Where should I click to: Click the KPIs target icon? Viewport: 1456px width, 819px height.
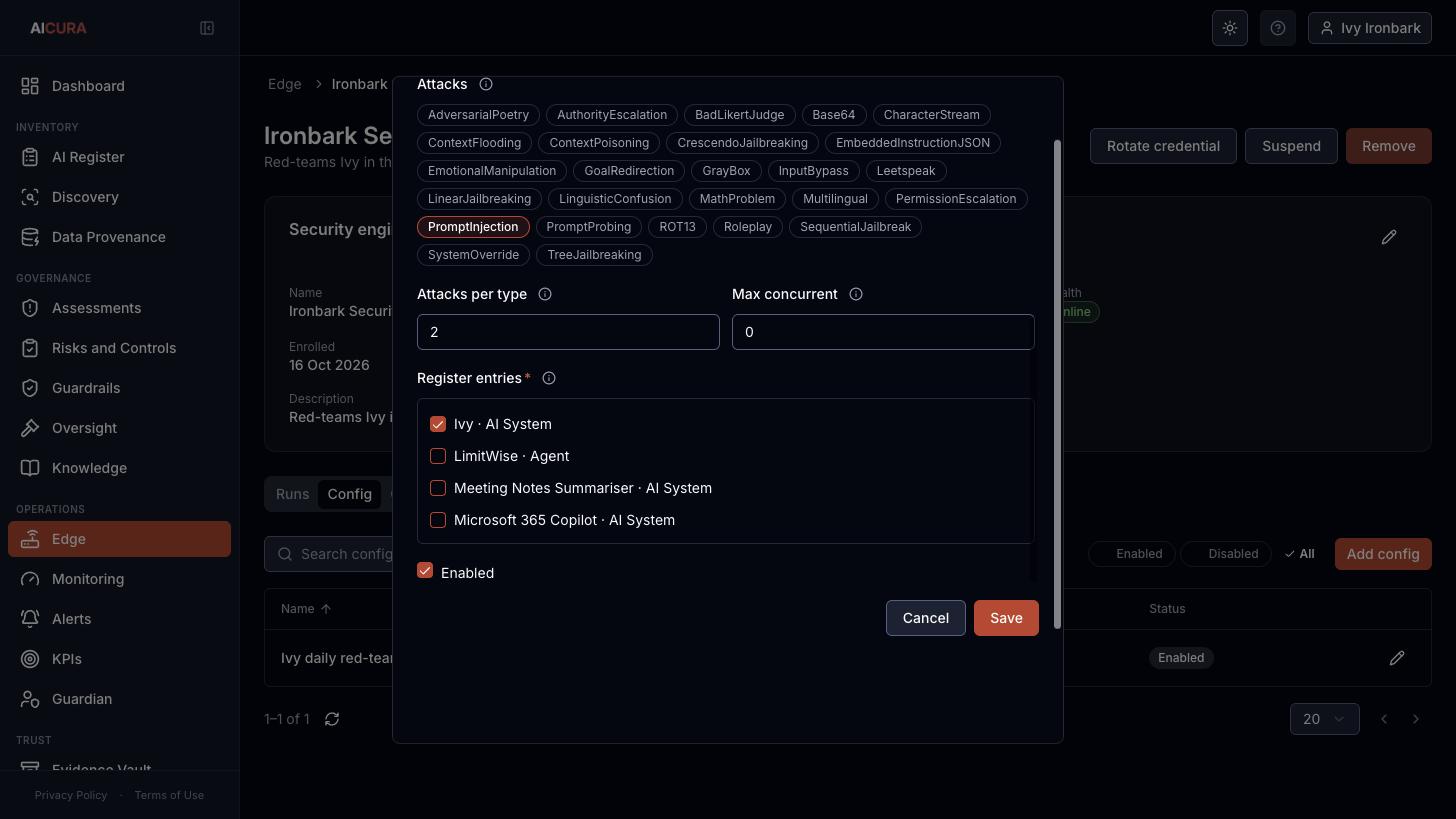pos(30,659)
